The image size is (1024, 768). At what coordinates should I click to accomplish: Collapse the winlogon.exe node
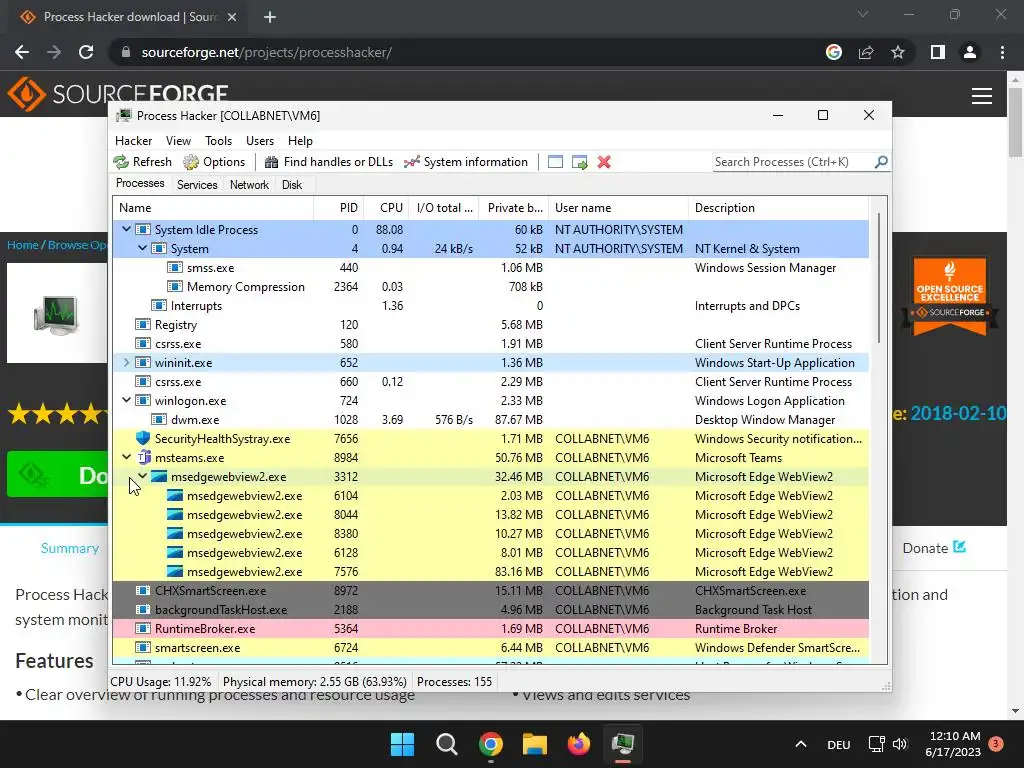click(127, 400)
